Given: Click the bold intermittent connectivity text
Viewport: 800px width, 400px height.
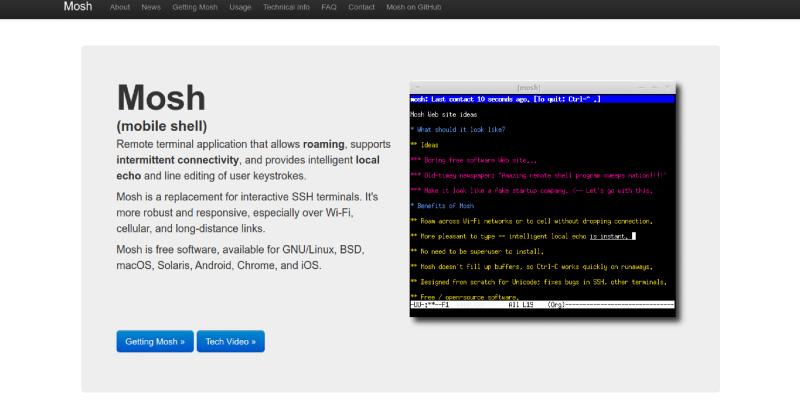Looking at the screenshot, I should (x=178, y=159).
